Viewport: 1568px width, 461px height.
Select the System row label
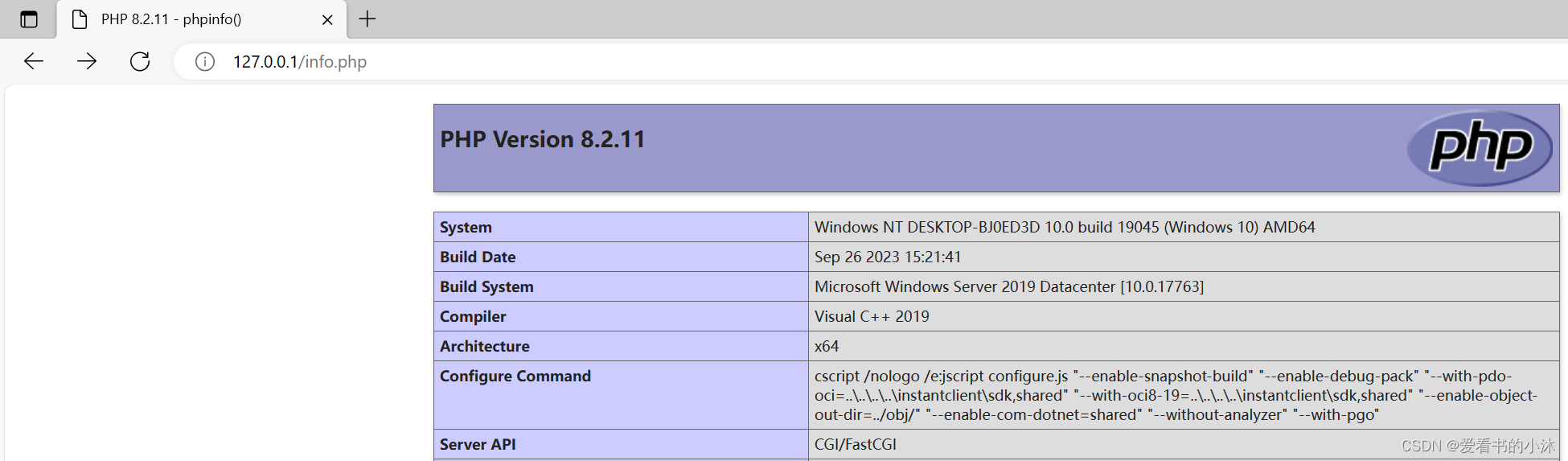click(x=466, y=228)
